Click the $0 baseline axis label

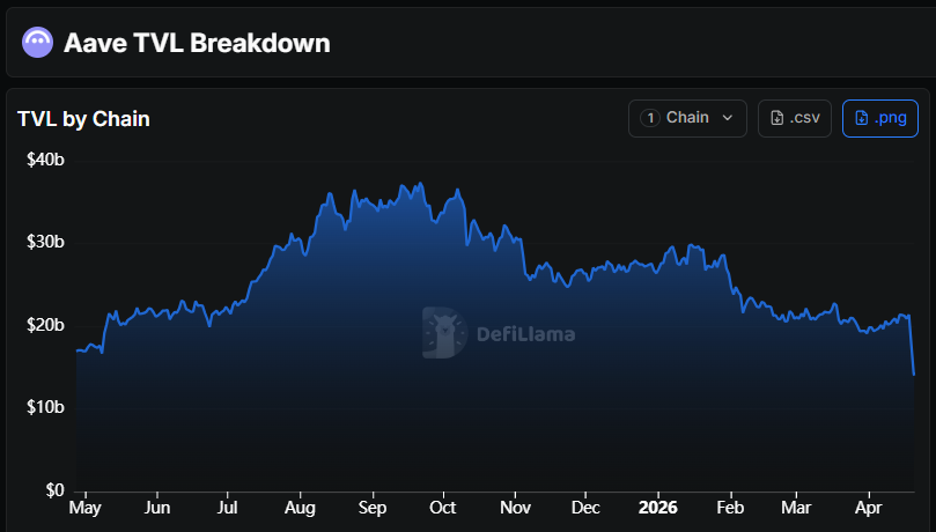click(53, 490)
